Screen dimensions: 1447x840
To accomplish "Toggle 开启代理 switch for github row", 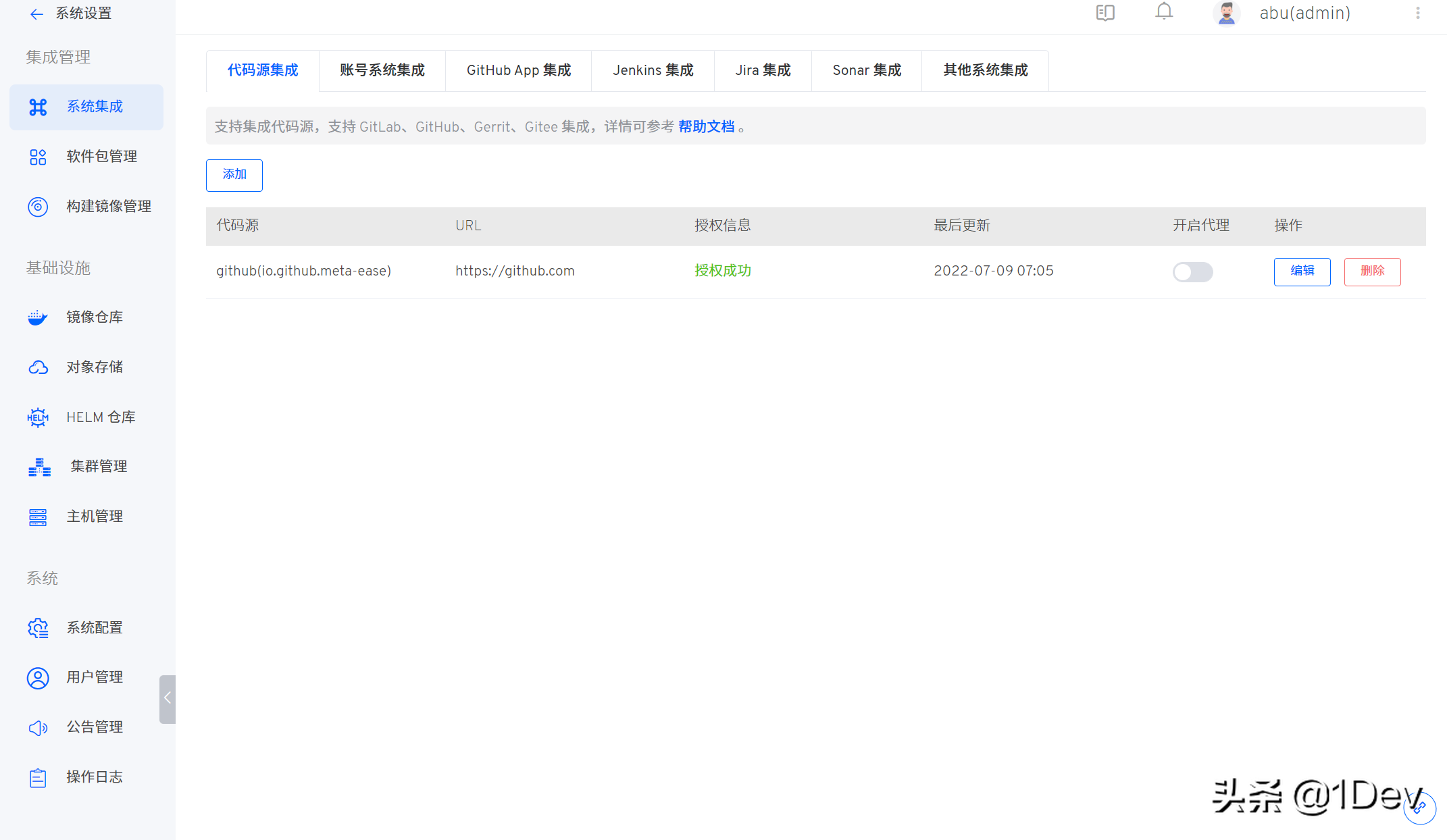I will pyautogui.click(x=1193, y=272).
